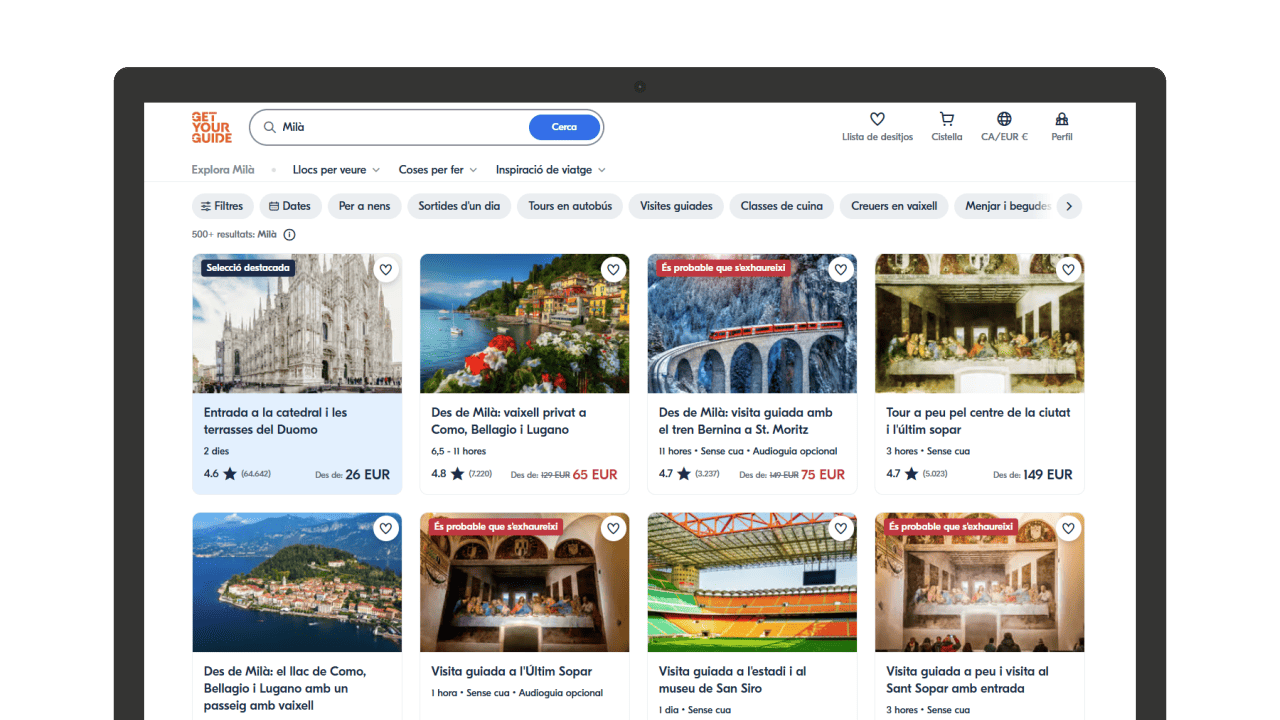1280x720 pixels.
Task: Open the Como, Bellagio i Lugano boat photo
Action: (524, 323)
